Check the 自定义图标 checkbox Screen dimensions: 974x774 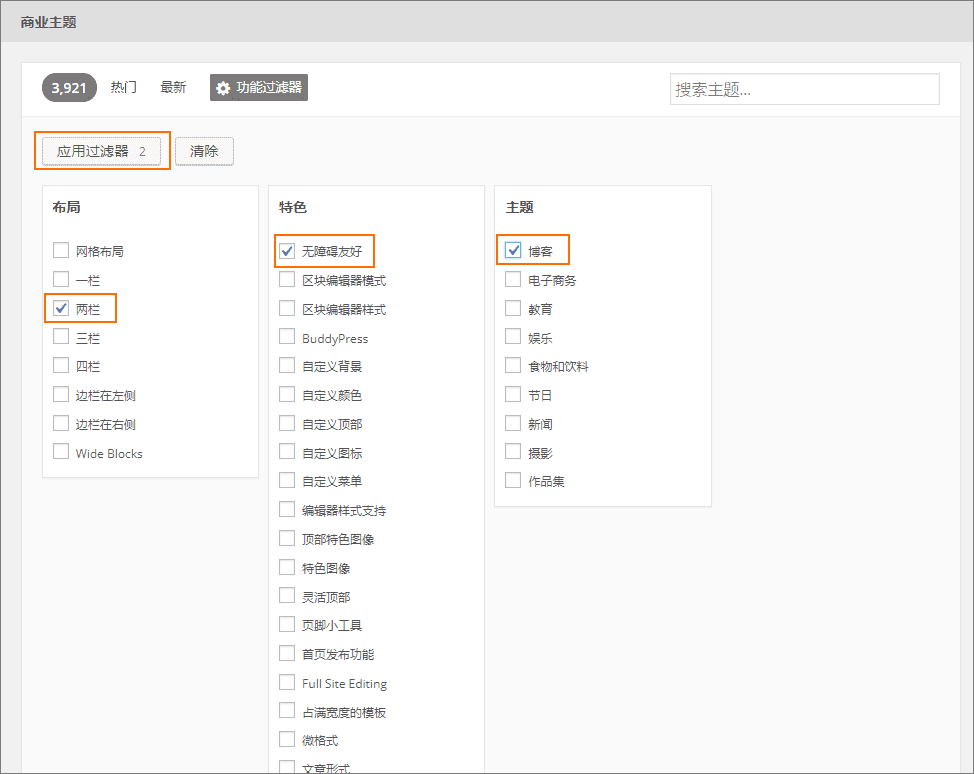[x=287, y=452]
